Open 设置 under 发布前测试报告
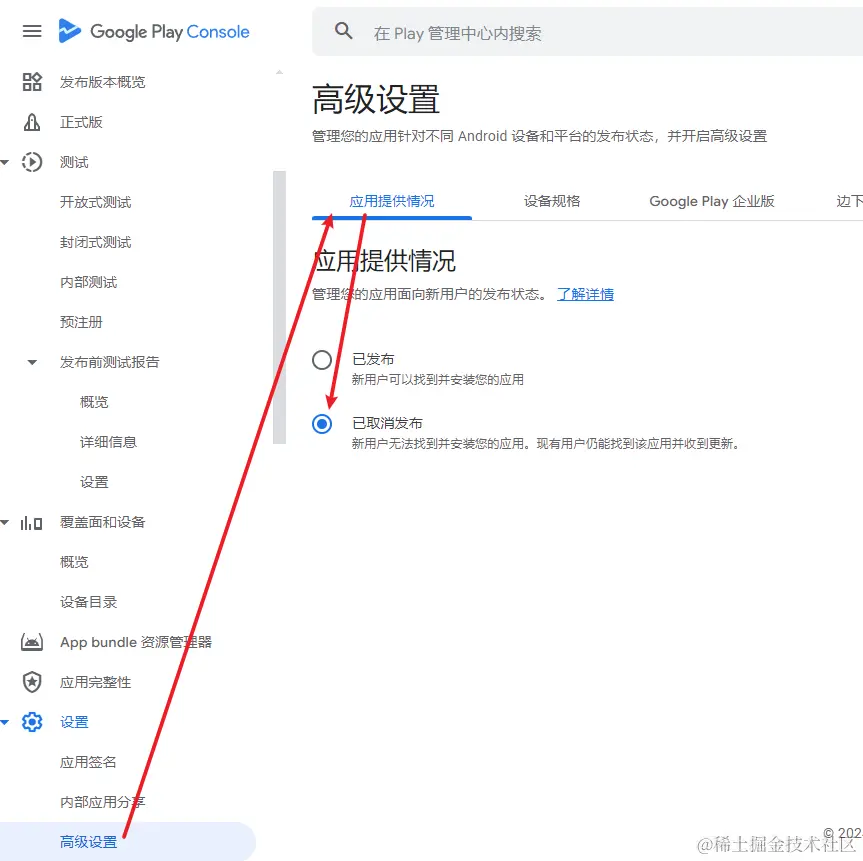The width and height of the screenshot is (863, 861). click(94, 482)
